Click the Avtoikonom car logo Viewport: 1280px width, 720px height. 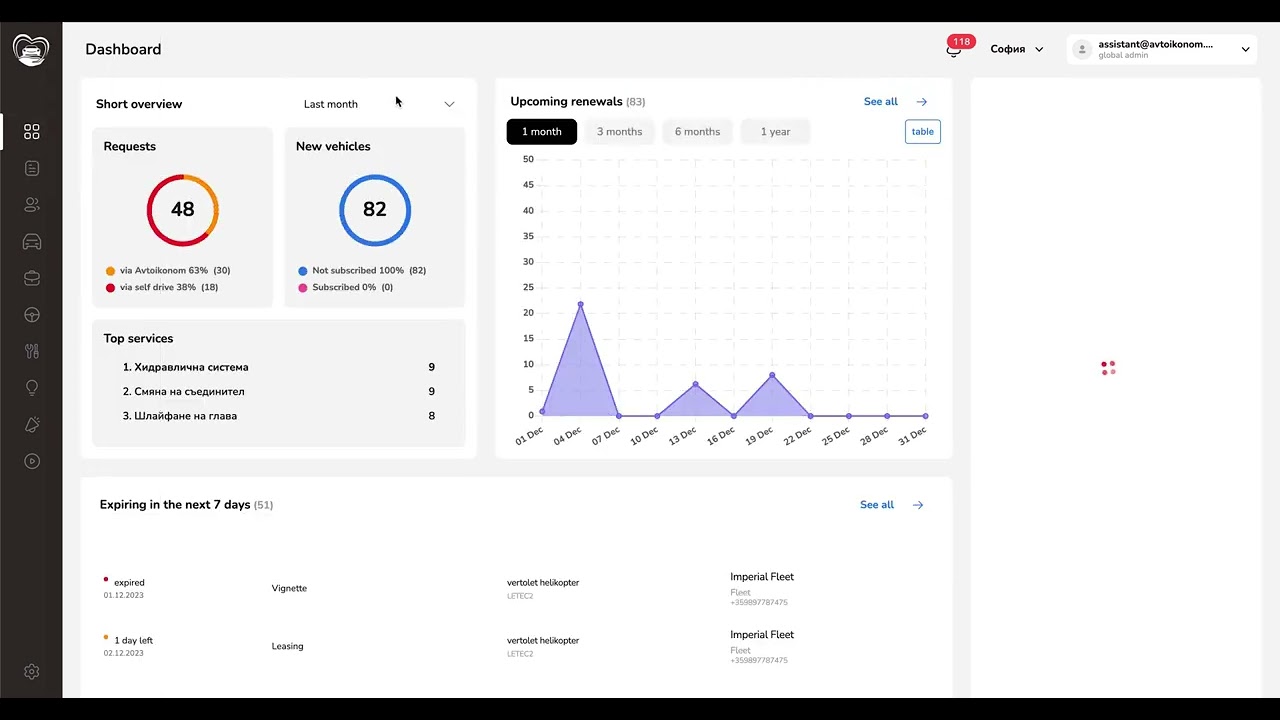coord(31,50)
